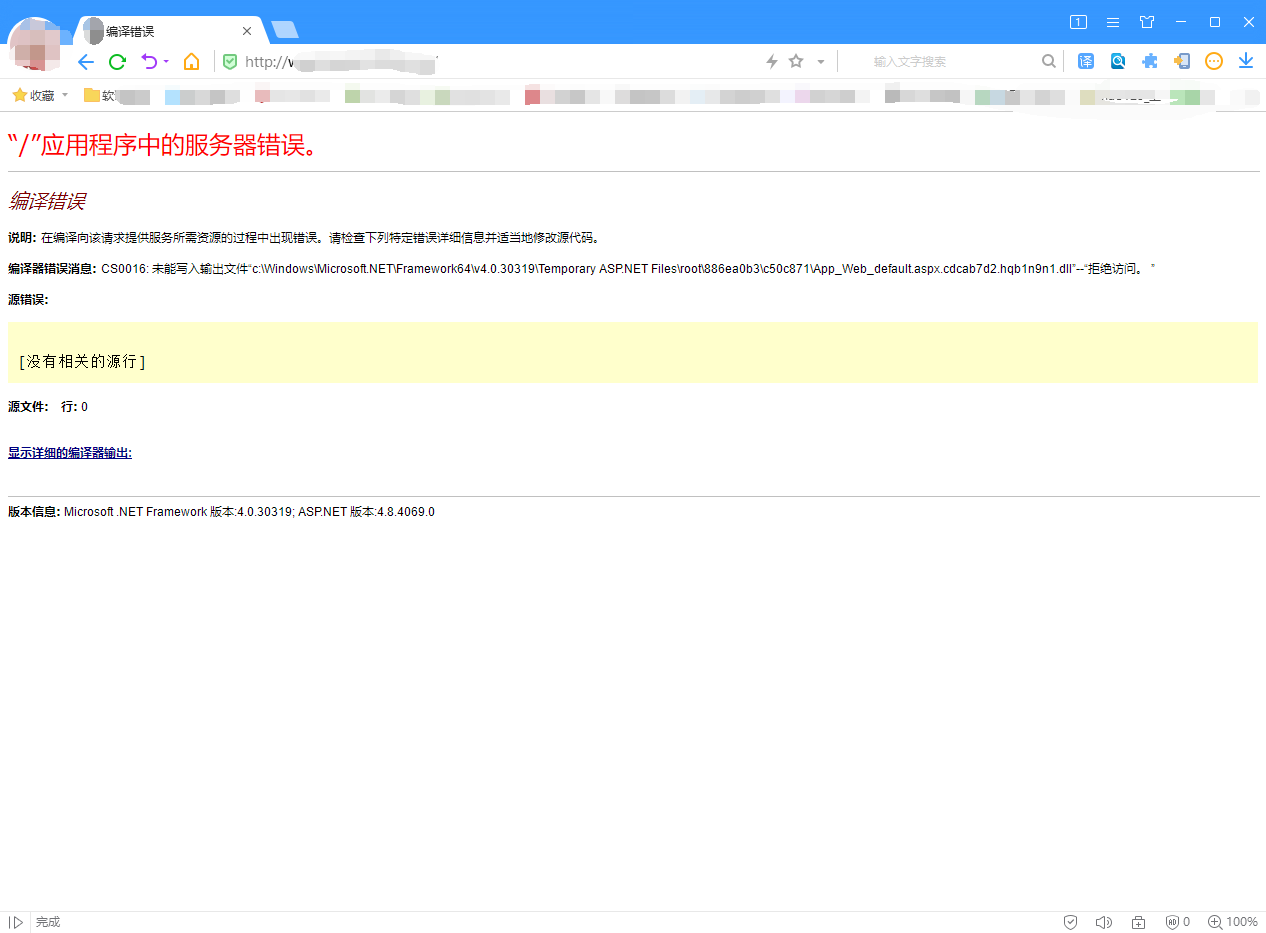Viewport: 1266px width, 933px height.
Task: Open the orange more-tools circle icon
Action: click(x=1214, y=61)
